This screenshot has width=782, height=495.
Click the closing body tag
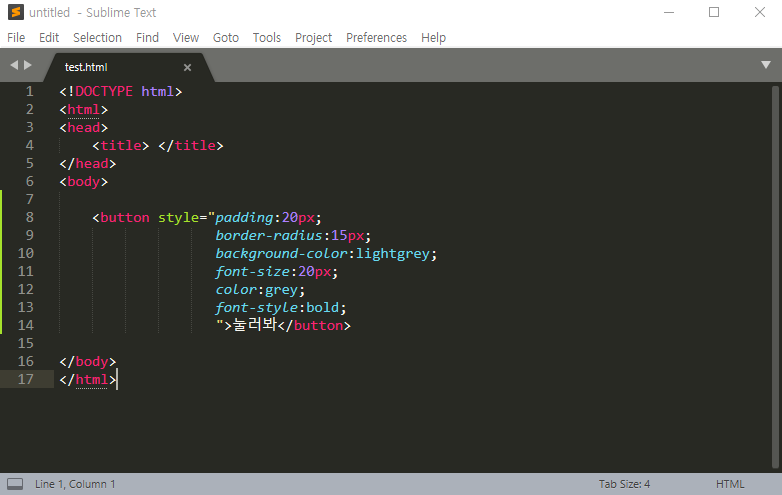coord(88,361)
